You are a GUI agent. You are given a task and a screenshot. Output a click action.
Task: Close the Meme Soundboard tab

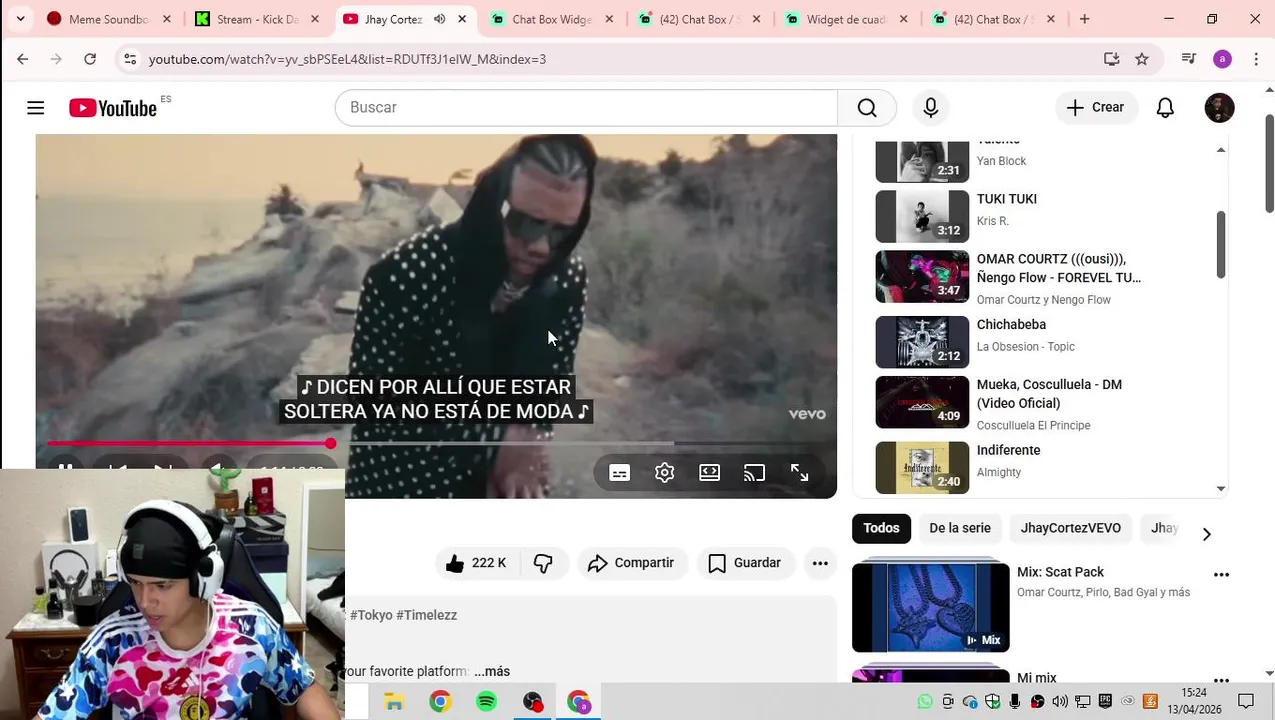tap(167, 19)
